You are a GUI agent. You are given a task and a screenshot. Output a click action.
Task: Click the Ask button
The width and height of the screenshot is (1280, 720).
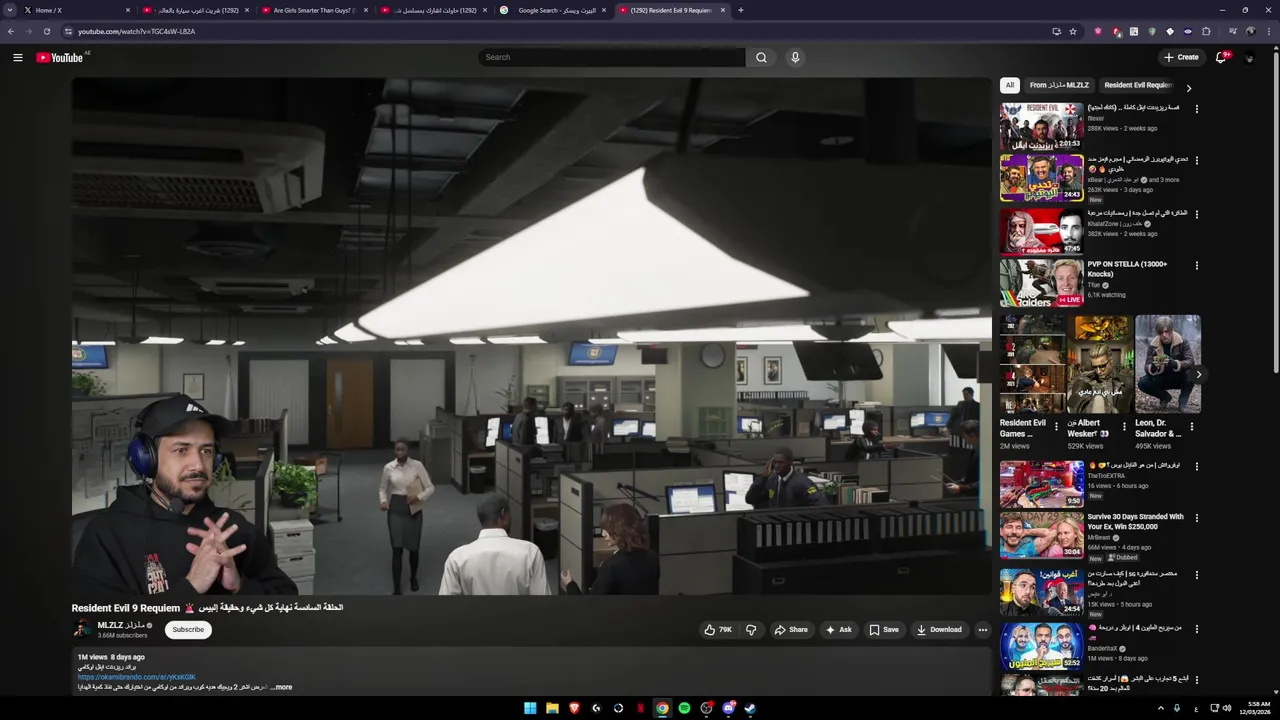click(838, 630)
